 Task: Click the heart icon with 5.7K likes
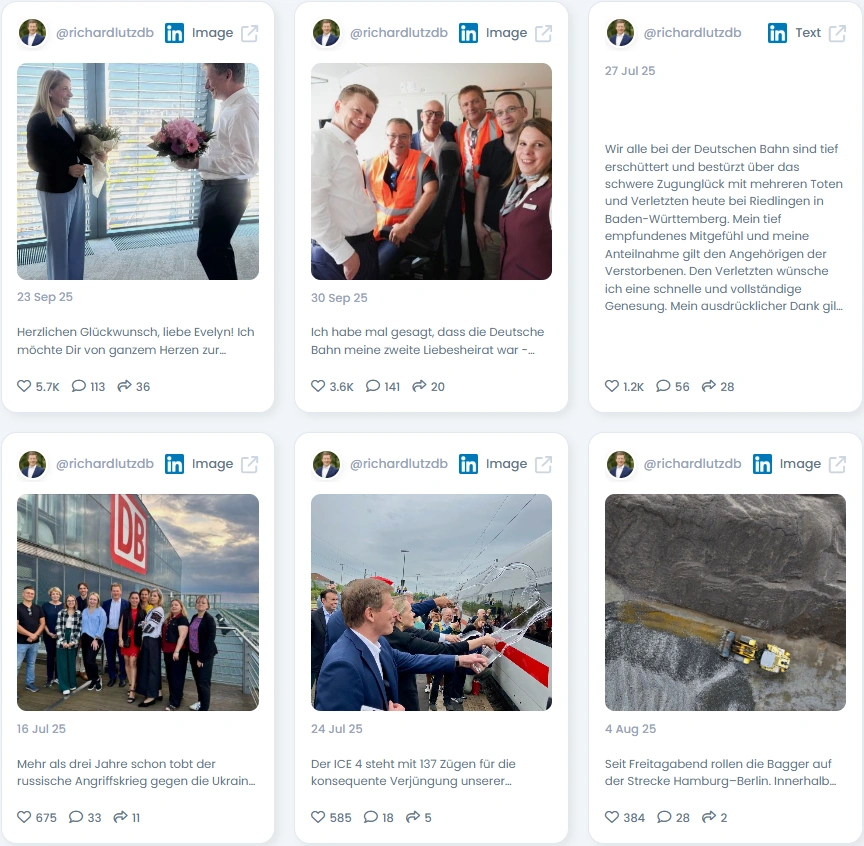(x=24, y=386)
